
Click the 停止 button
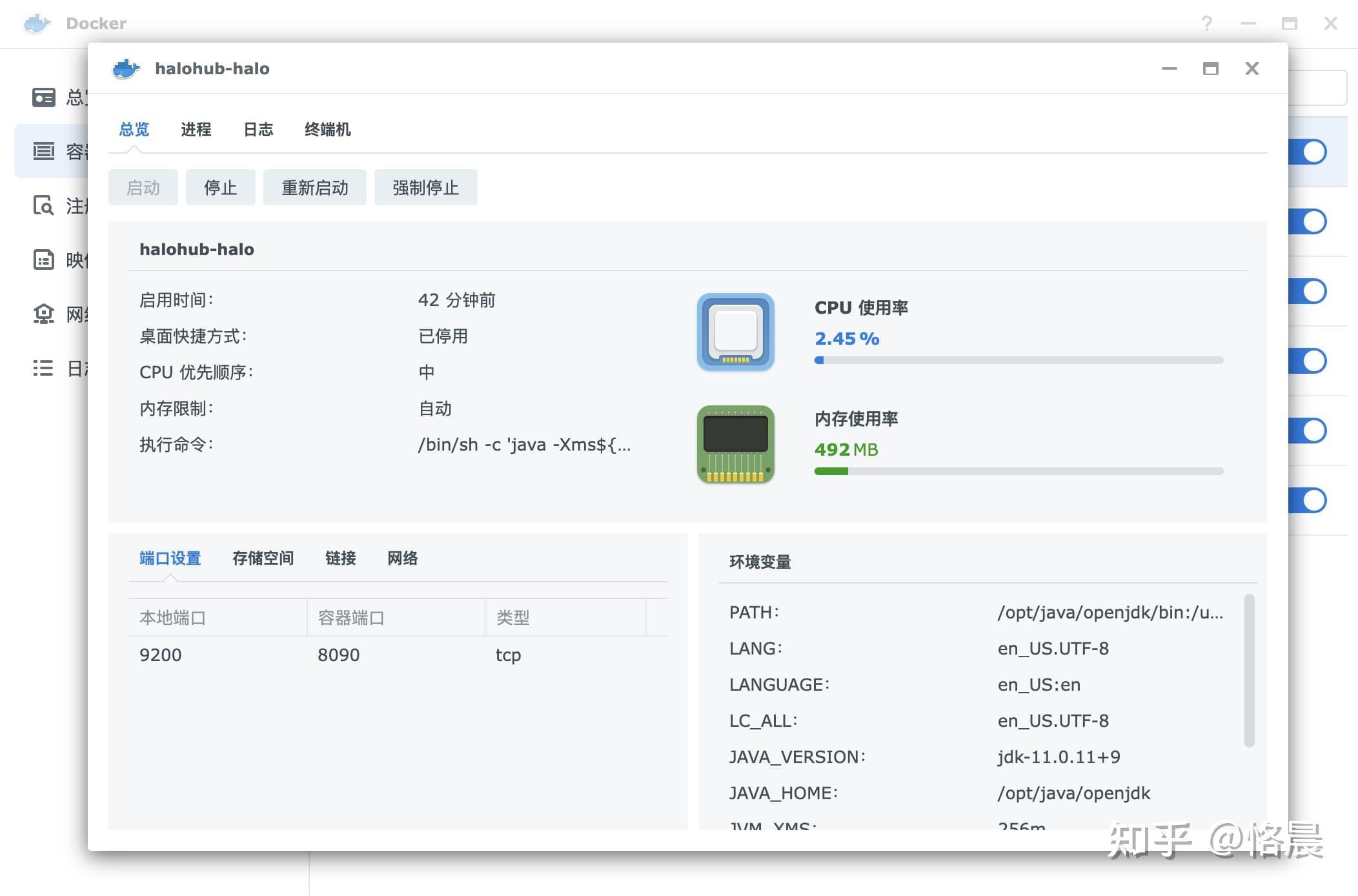tap(221, 187)
